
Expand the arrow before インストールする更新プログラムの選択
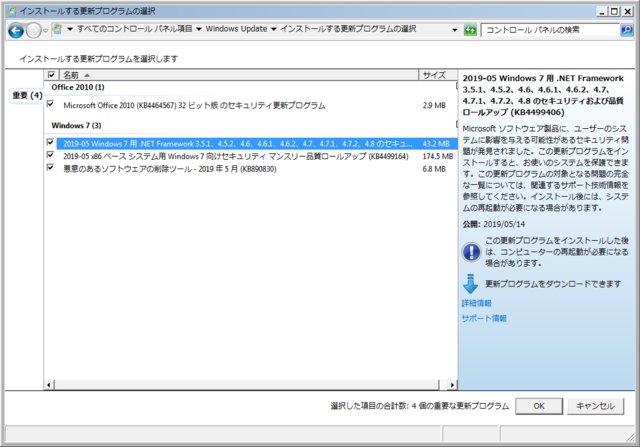(273, 29)
